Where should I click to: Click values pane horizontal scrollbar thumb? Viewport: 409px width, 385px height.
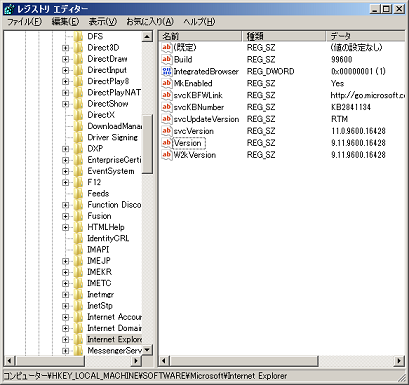[x=244, y=361]
